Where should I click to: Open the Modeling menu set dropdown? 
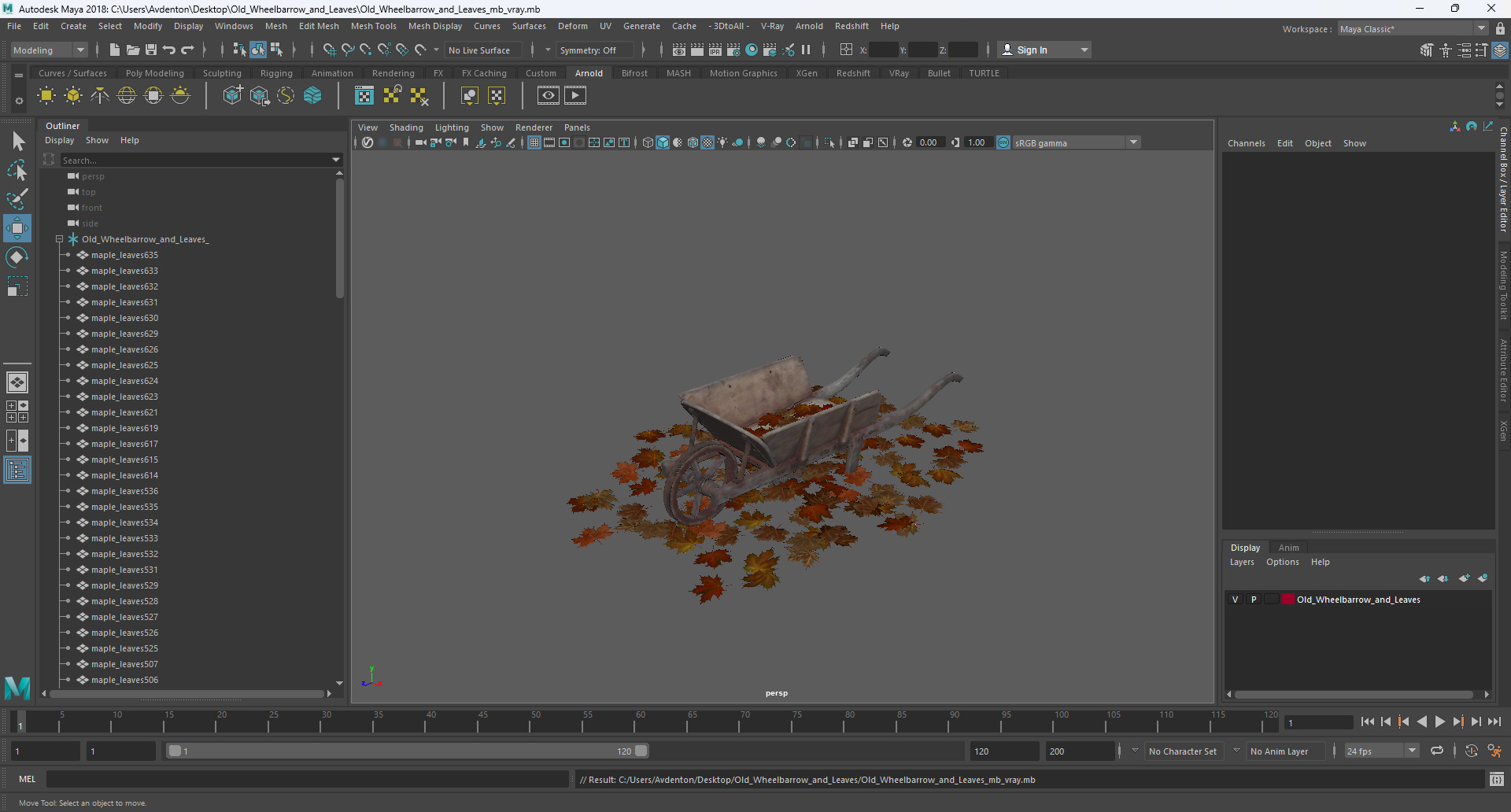(x=49, y=50)
